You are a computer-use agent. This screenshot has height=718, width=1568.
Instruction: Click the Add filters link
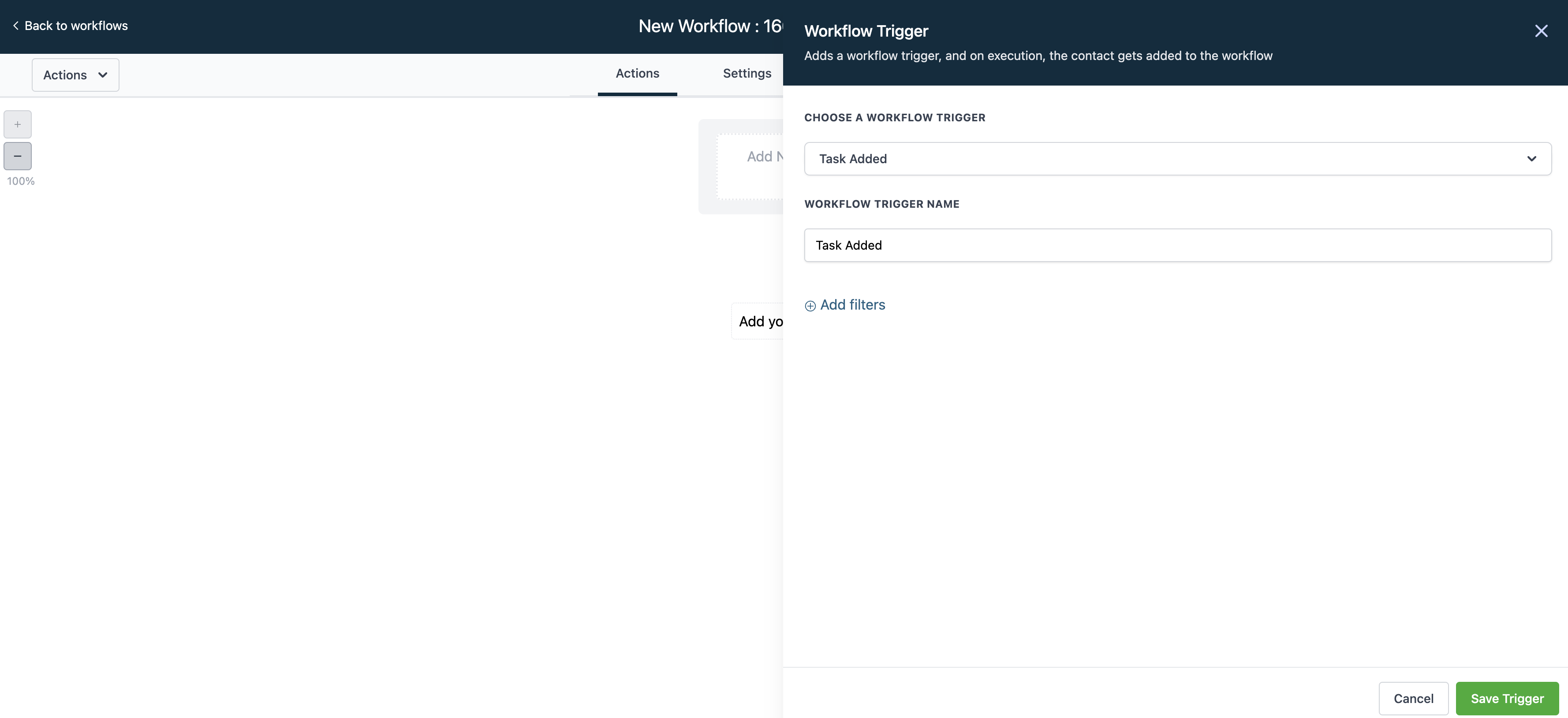852,305
